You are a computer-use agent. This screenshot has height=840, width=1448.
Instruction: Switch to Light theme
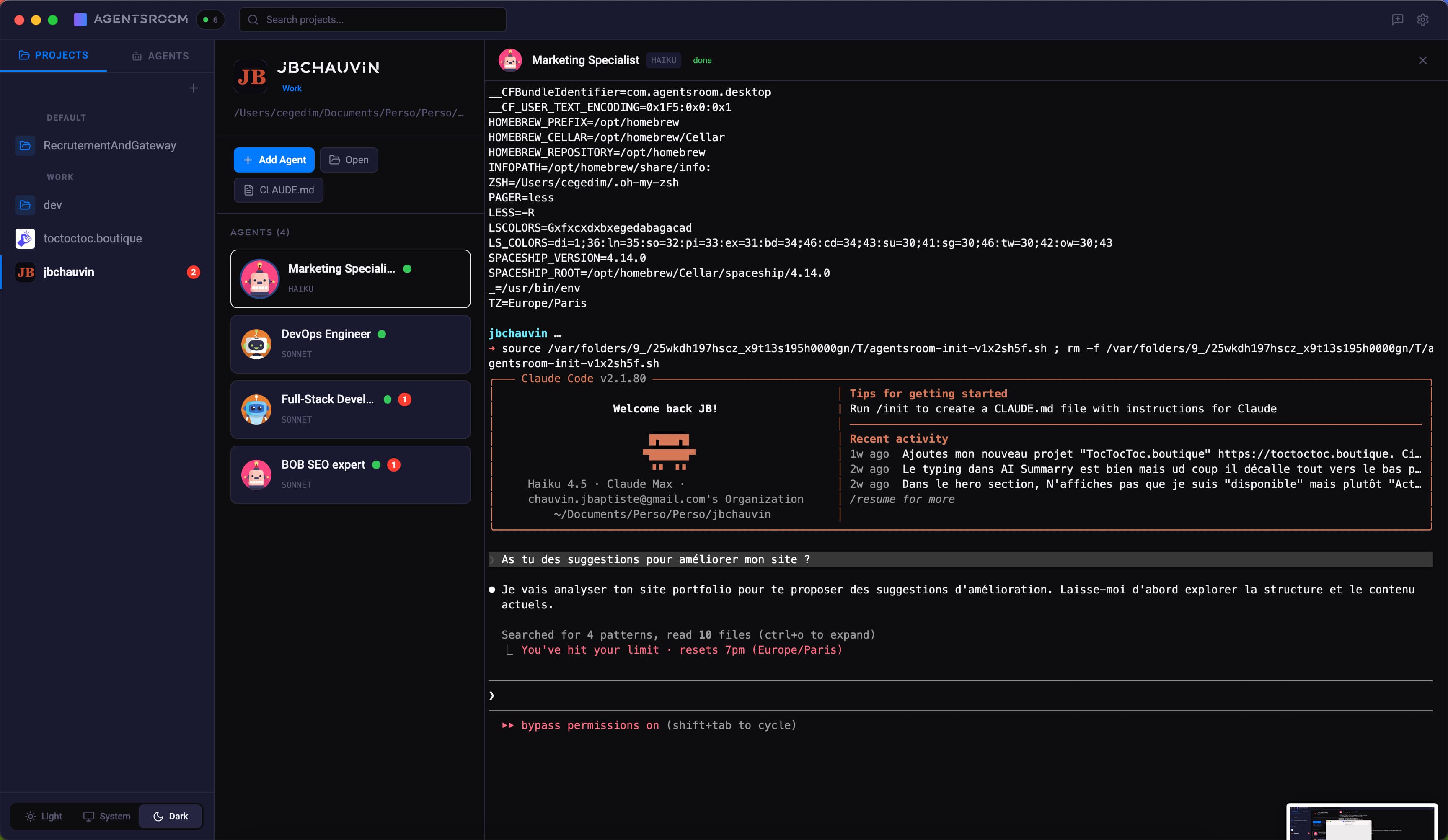[x=43, y=816]
